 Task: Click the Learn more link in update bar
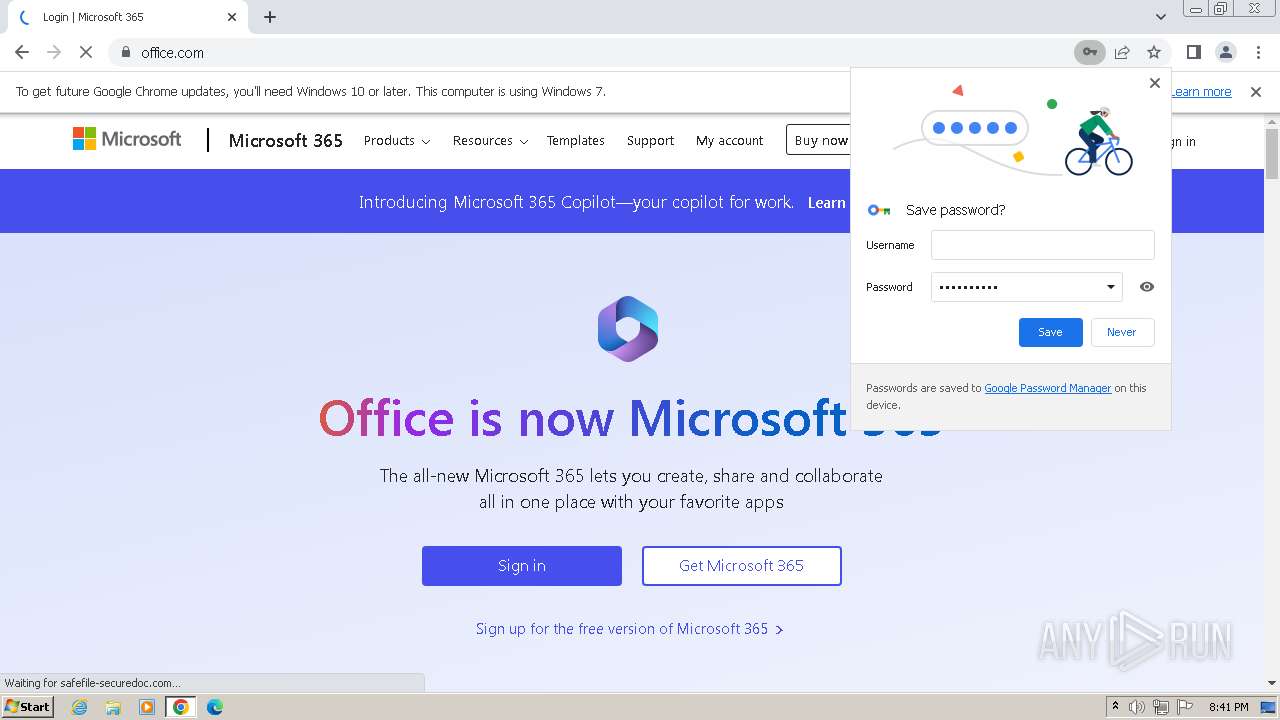(x=1201, y=92)
